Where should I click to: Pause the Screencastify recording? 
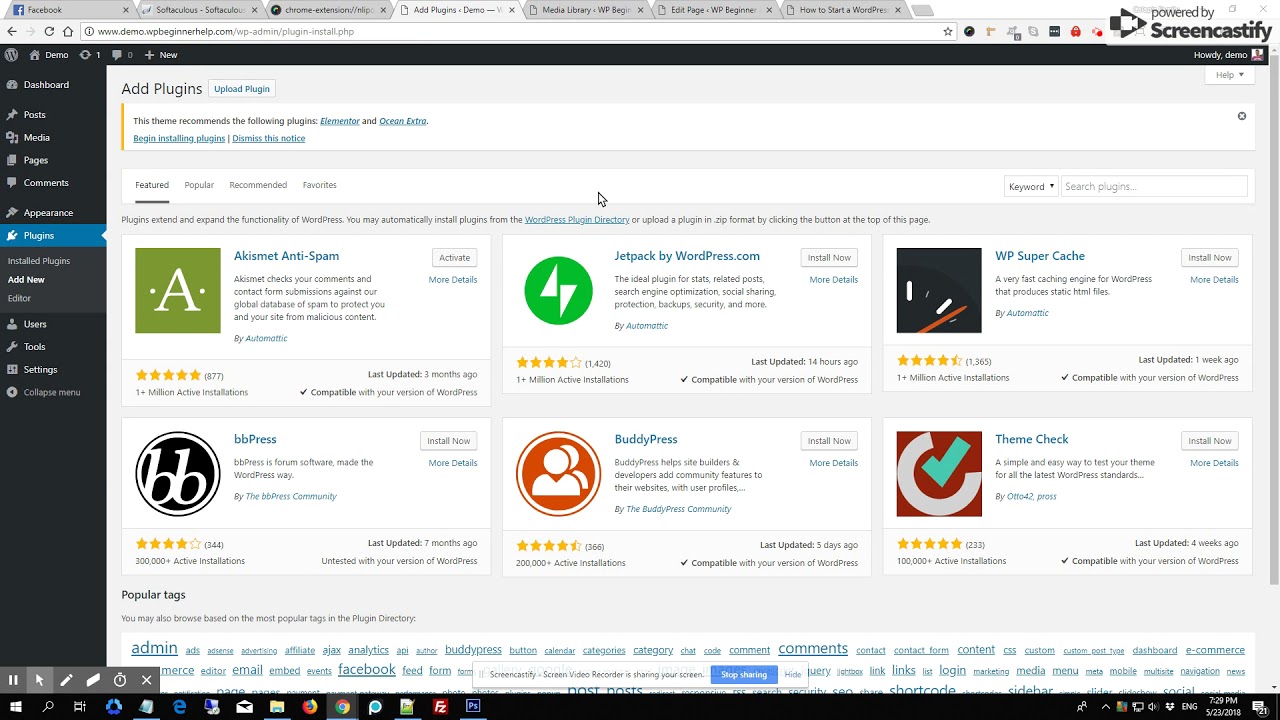(13, 680)
